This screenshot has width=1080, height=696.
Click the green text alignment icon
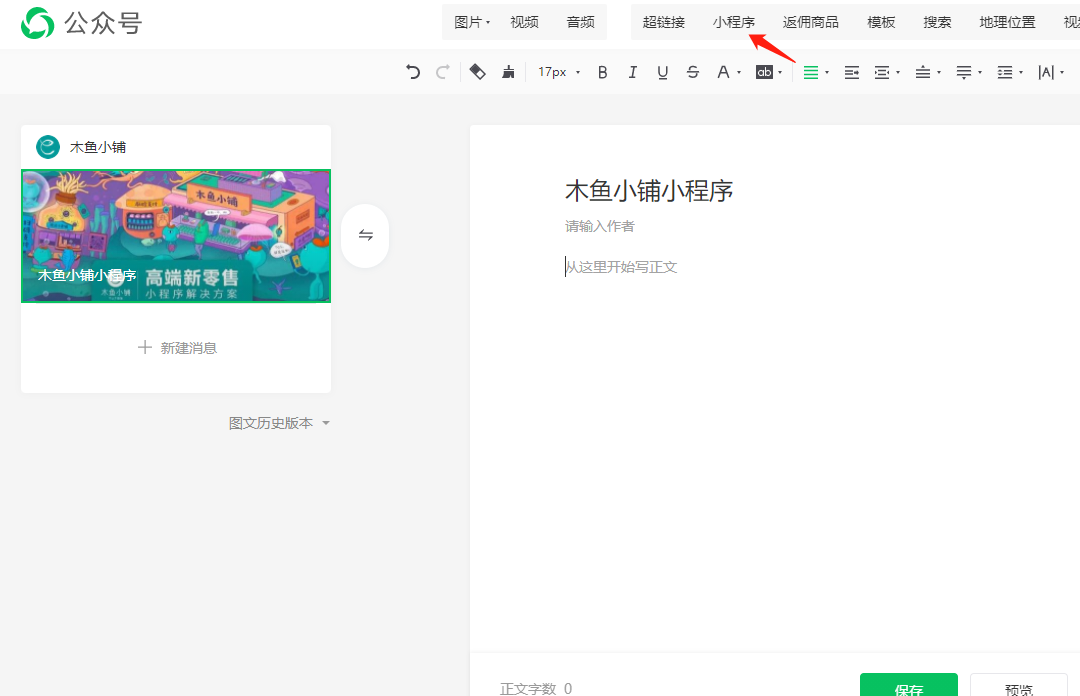point(811,72)
